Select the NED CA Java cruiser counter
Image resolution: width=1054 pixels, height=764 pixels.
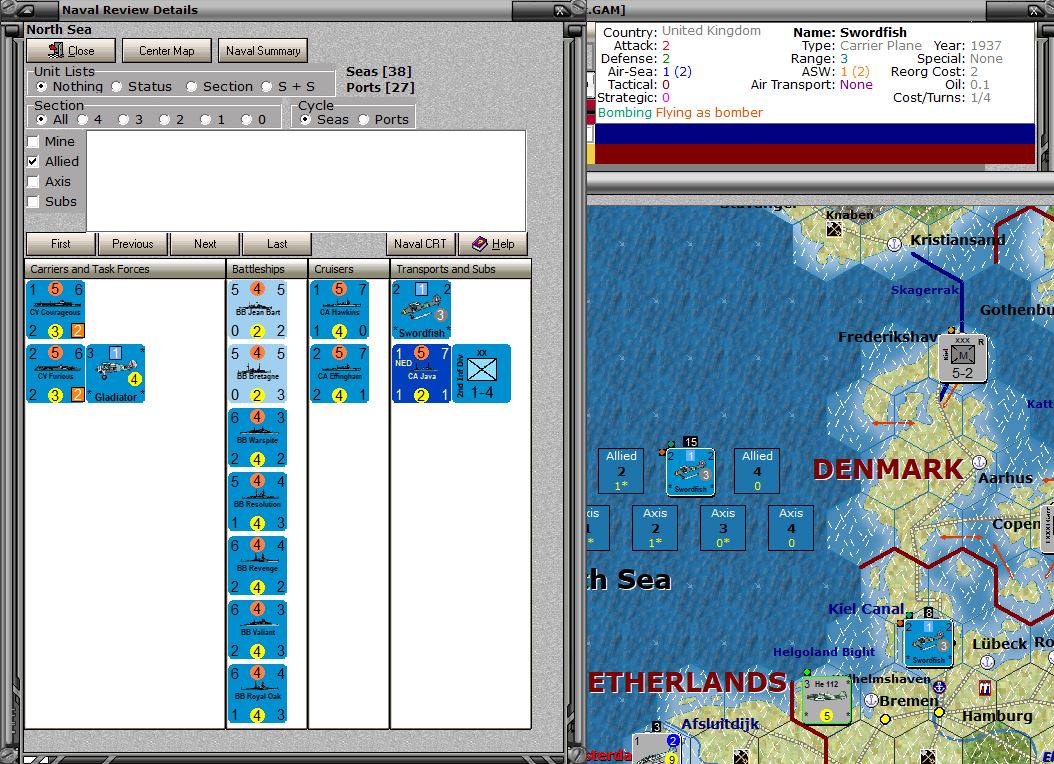pyautogui.click(x=421, y=374)
